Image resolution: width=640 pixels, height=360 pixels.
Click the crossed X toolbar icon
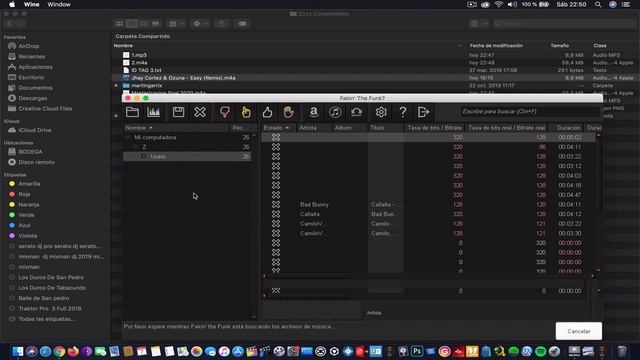(x=200, y=112)
